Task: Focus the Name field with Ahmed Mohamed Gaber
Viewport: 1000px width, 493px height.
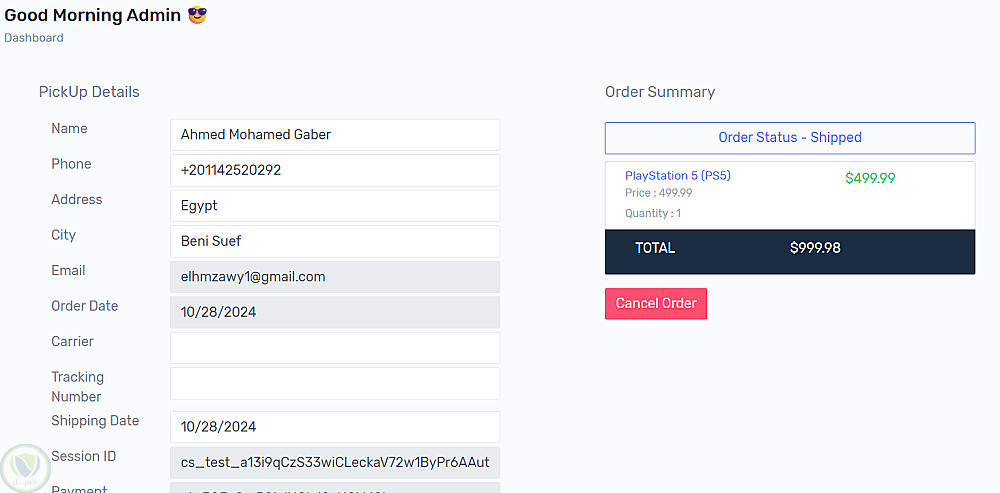Action: pos(334,135)
